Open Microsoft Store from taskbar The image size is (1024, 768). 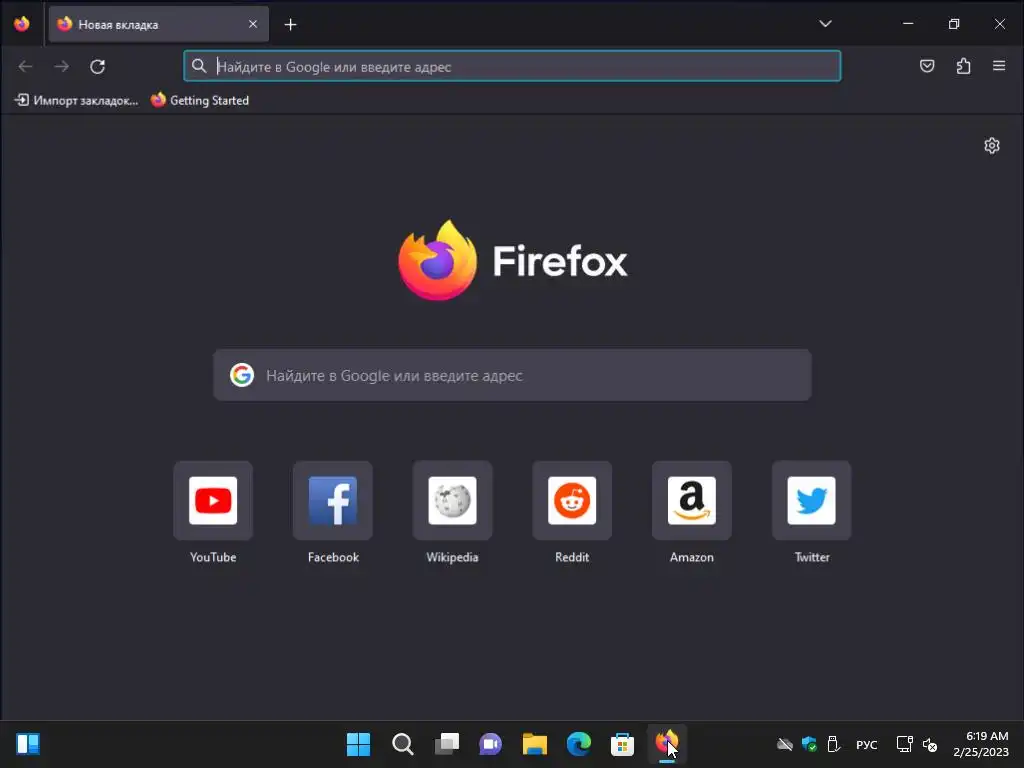click(622, 744)
